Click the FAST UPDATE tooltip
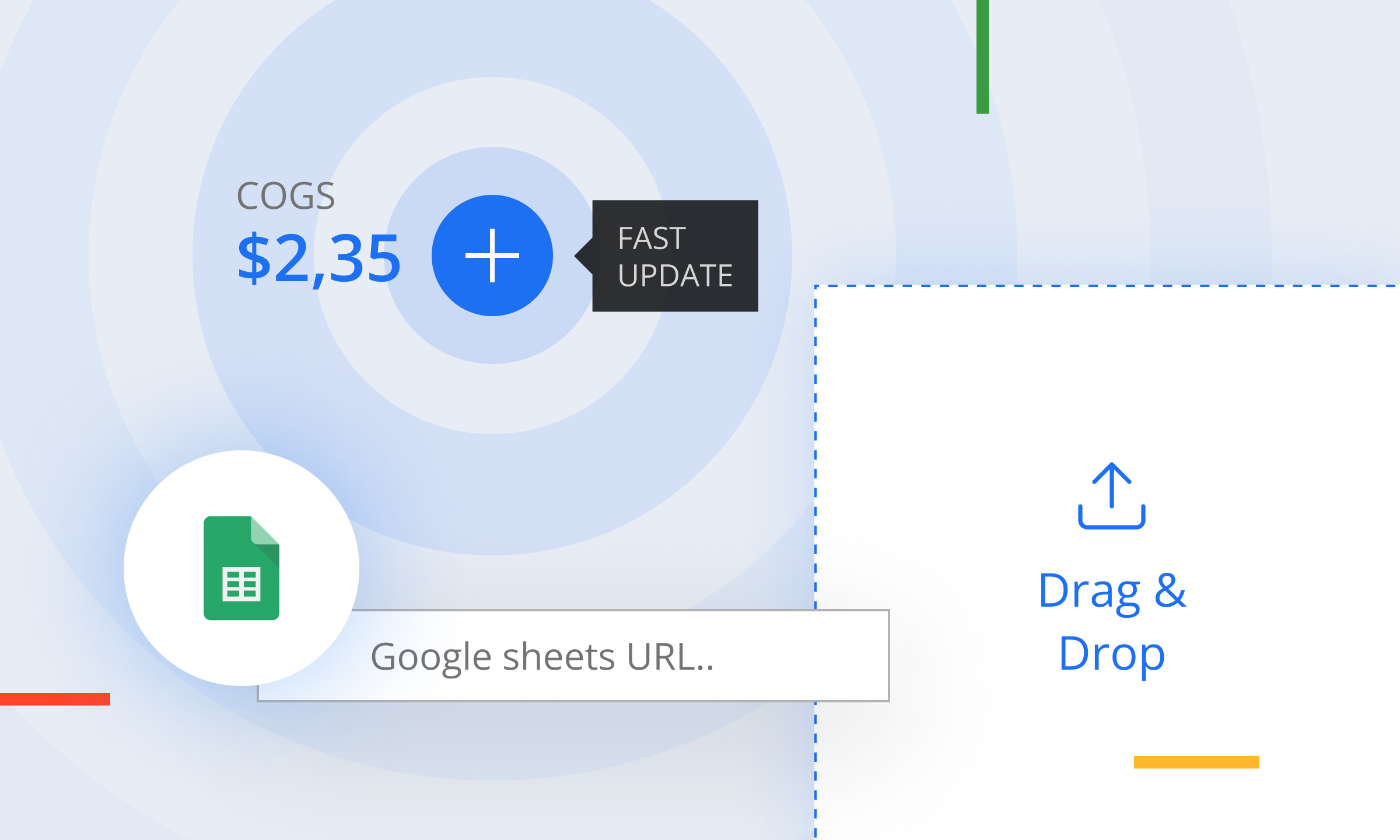This screenshot has width=1400, height=840. pos(674,256)
